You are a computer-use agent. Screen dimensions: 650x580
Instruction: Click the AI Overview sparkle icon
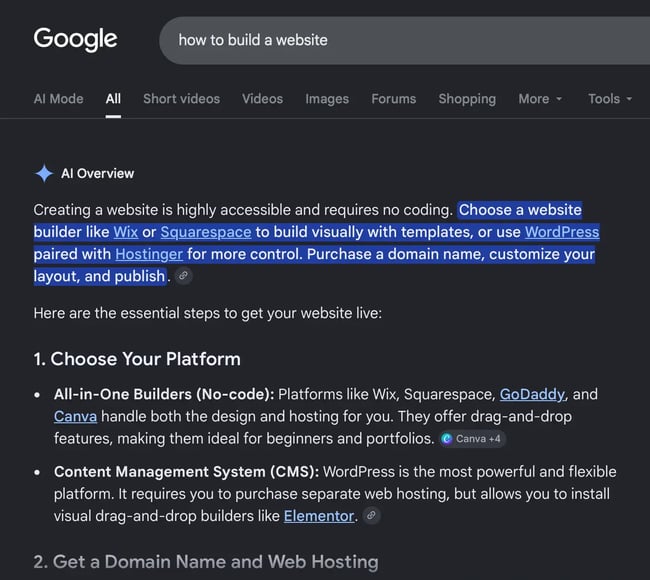[44, 173]
